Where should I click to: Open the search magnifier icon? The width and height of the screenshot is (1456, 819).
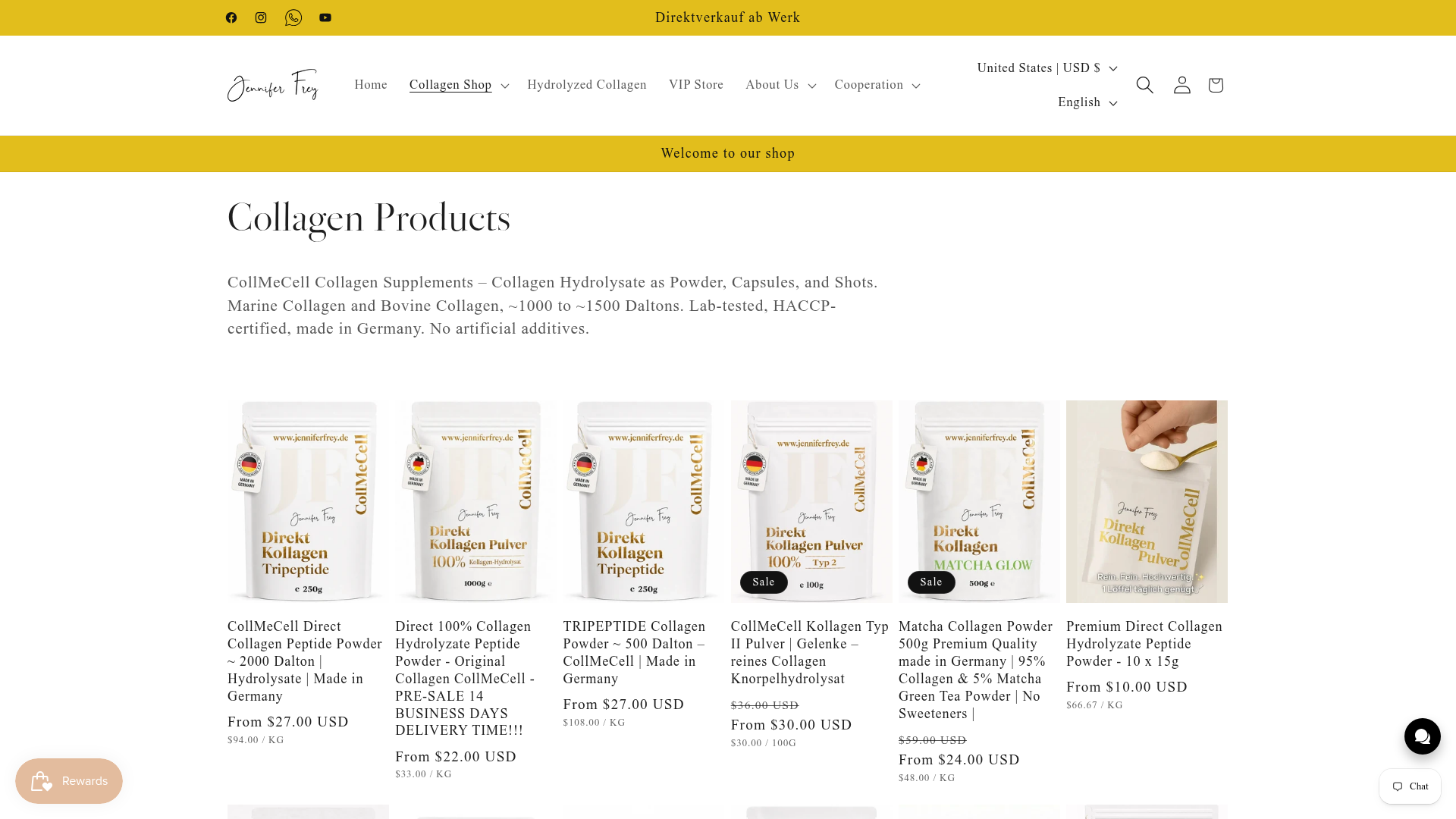pos(1145,85)
